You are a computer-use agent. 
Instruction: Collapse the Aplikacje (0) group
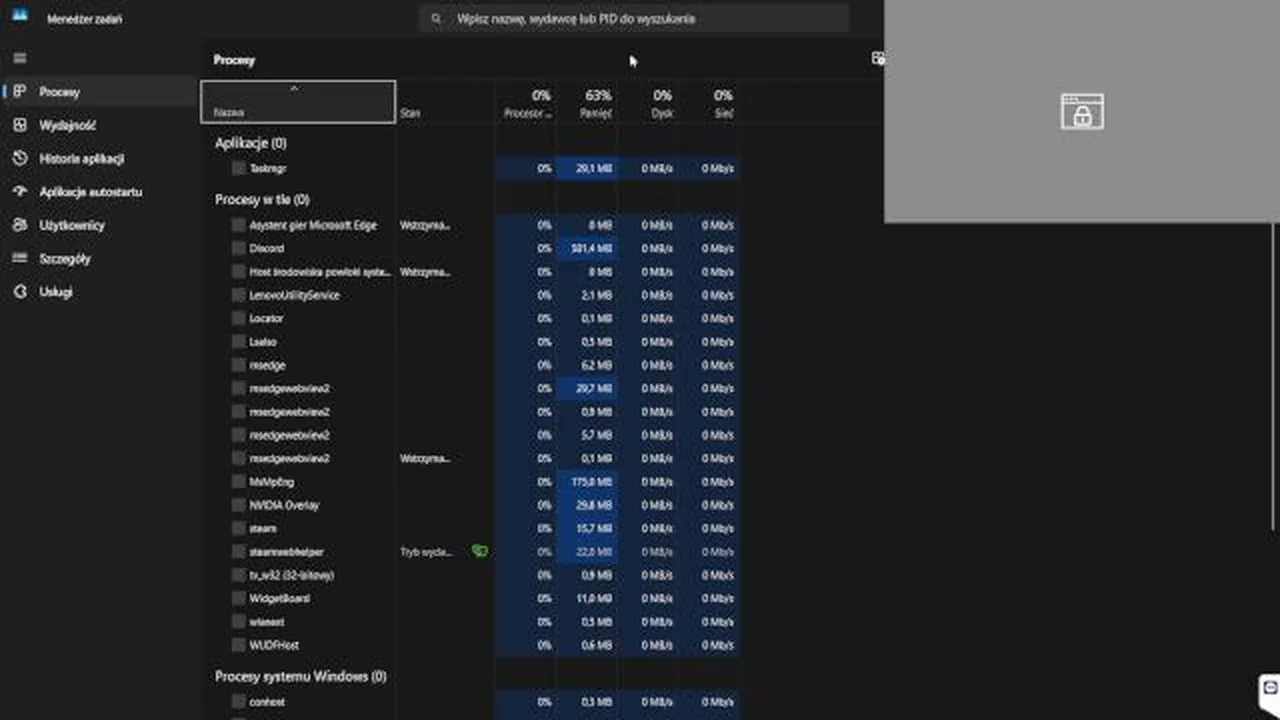point(251,143)
